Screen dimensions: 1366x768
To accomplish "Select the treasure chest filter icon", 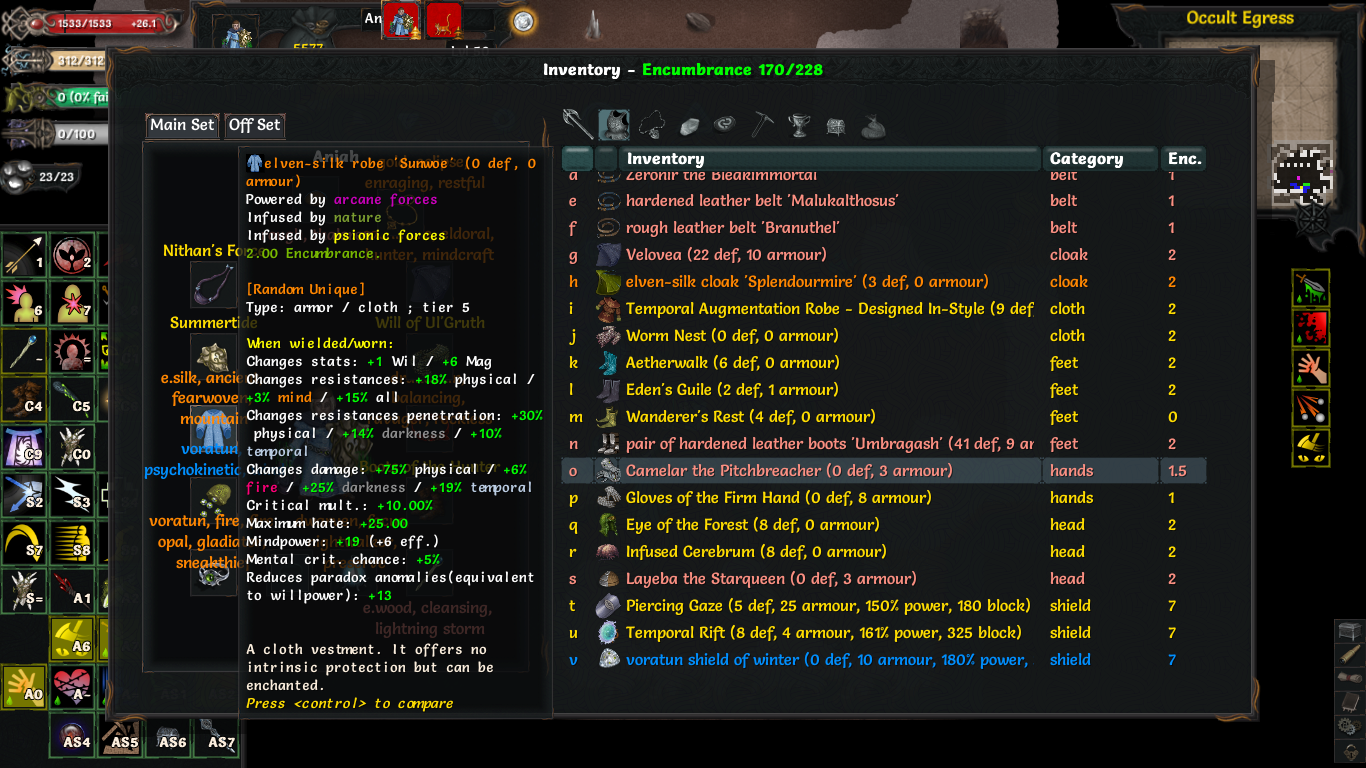I will point(836,125).
